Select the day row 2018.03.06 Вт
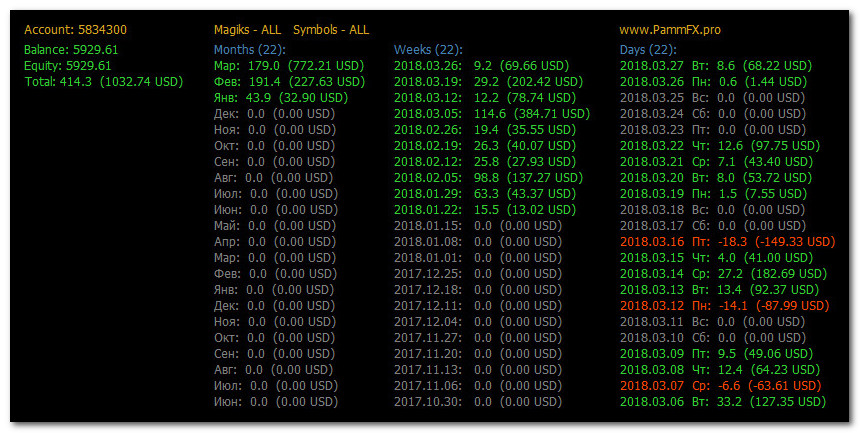This screenshot has width=860, height=433. tap(723, 402)
